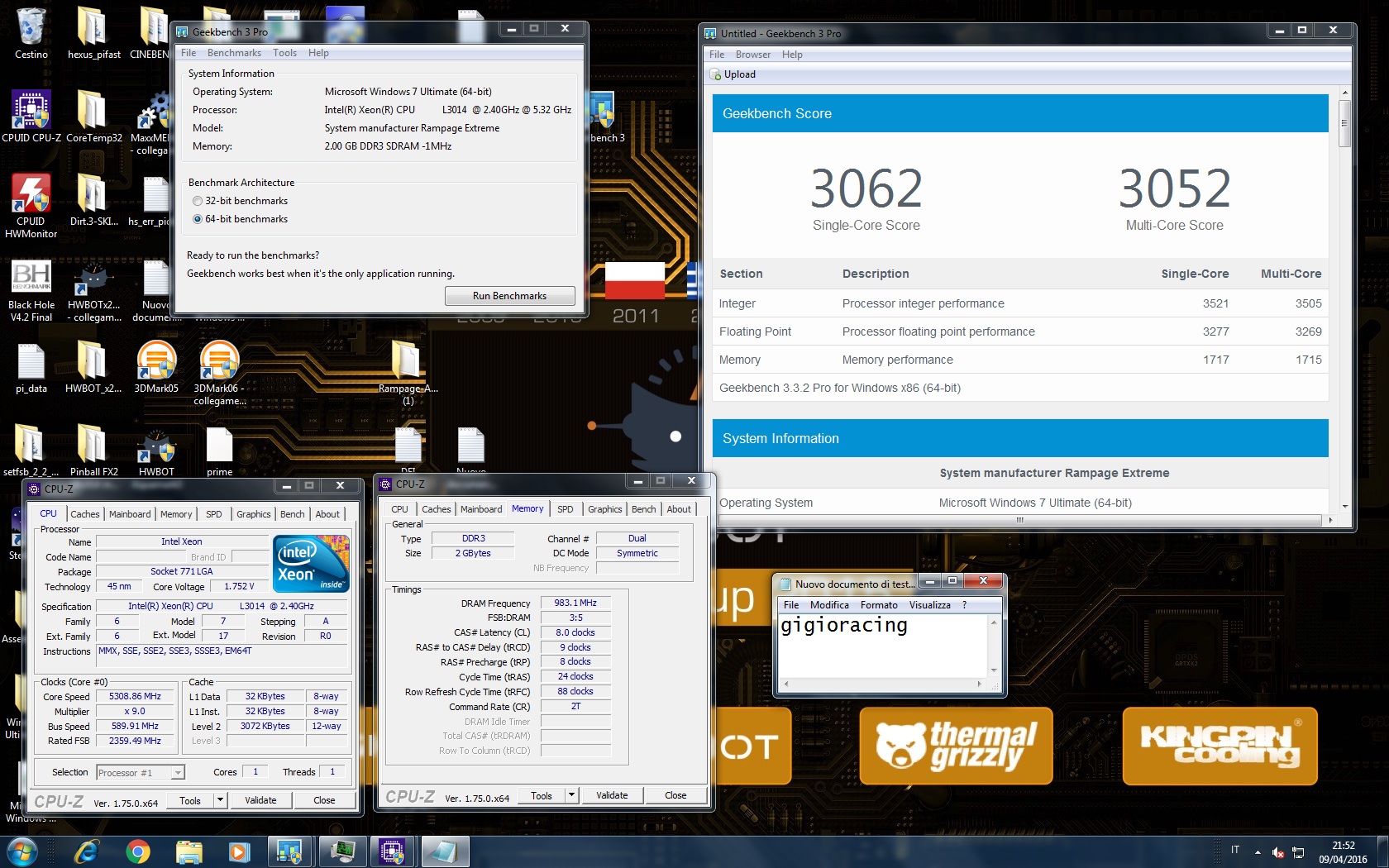The width and height of the screenshot is (1389, 868).
Task: Launch the 3DMark05 shortcut
Action: pyautogui.click(x=156, y=367)
